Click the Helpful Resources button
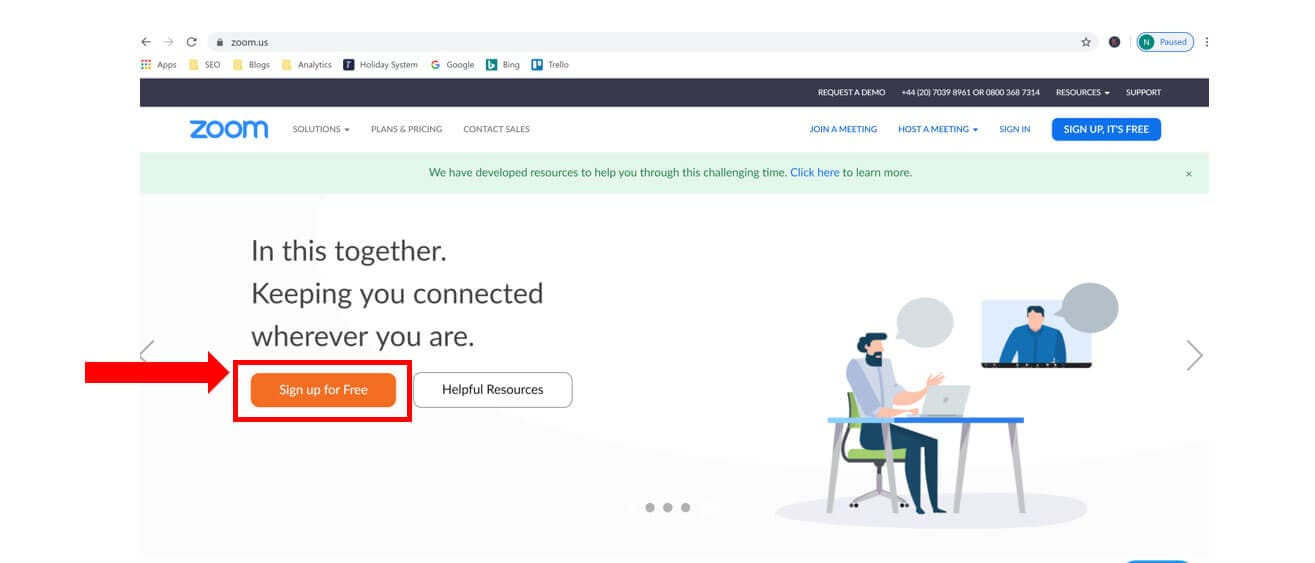This screenshot has width=1315, height=563. coord(492,389)
